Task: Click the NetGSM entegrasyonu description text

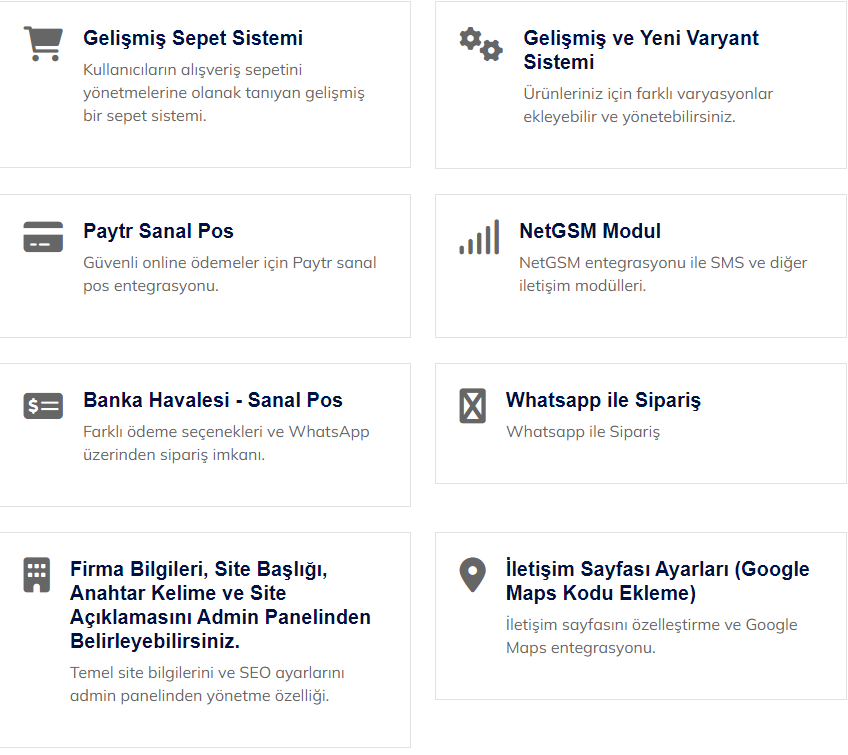Action: pyautogui.click(x=663, y=274)
